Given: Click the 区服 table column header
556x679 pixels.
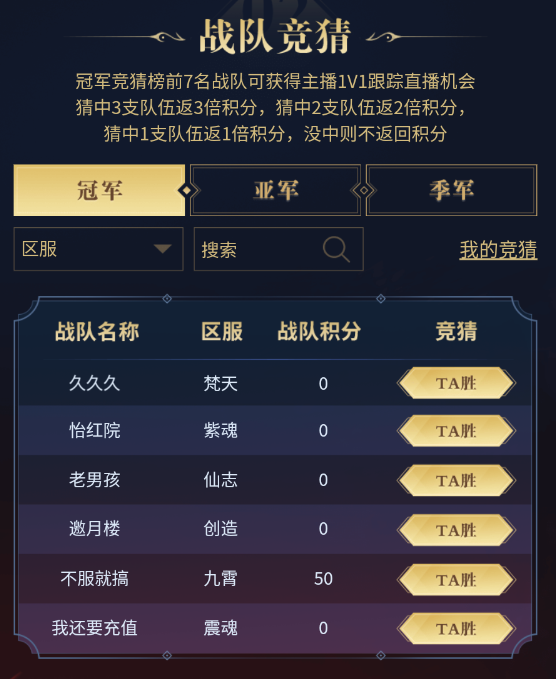Looking at the screenshot, I should tap(222, 332).
